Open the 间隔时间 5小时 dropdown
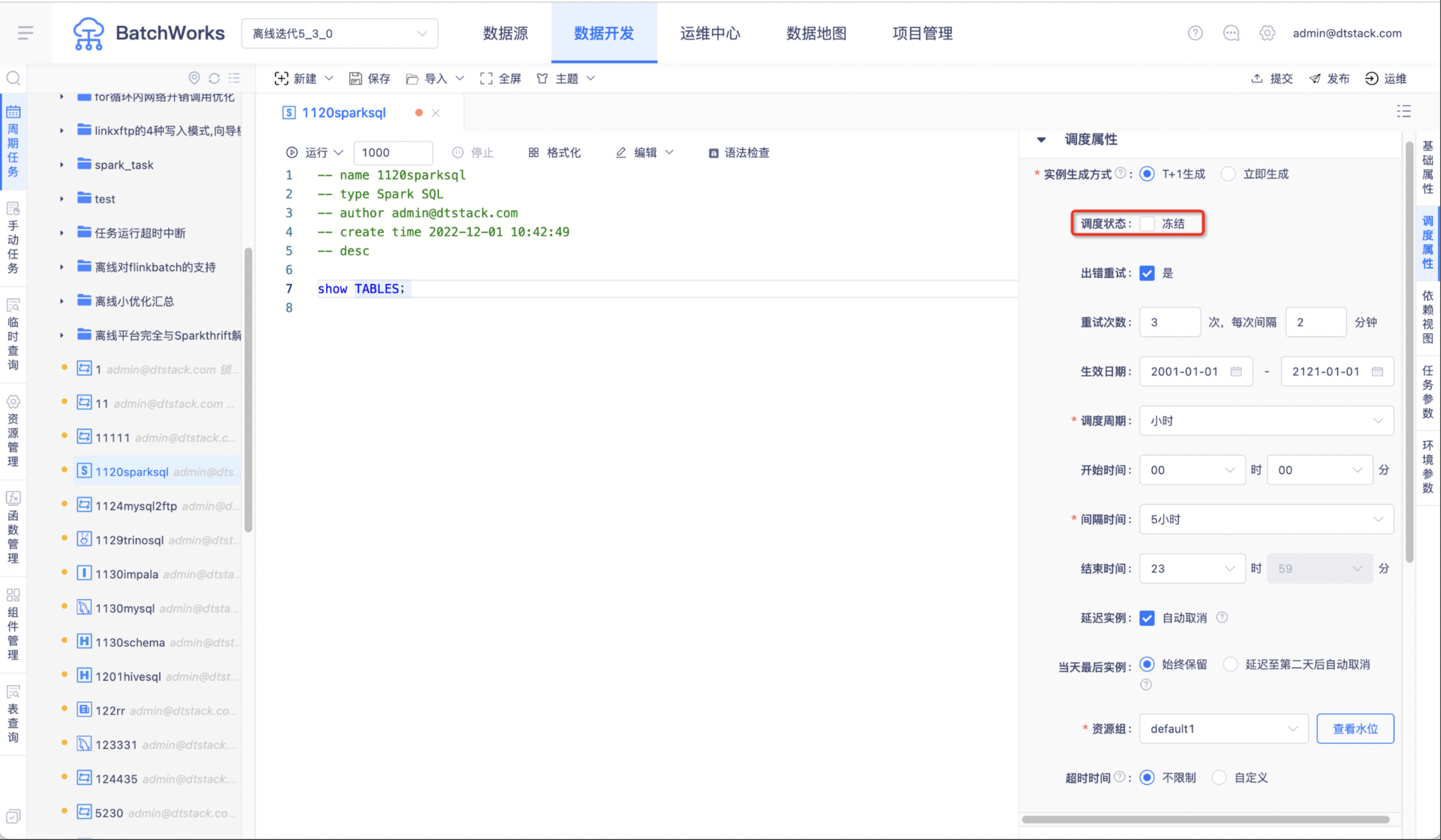The width and height of the screenshot is (1441, 840). (1266, 519)
